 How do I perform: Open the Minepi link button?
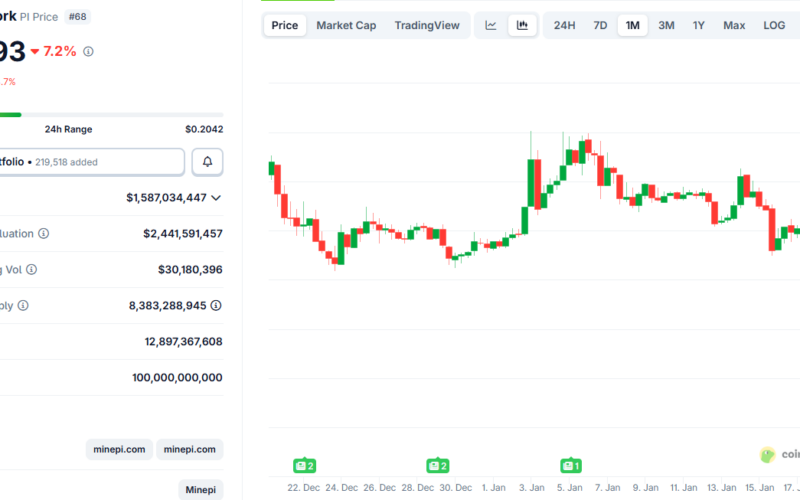coord(200,490)
